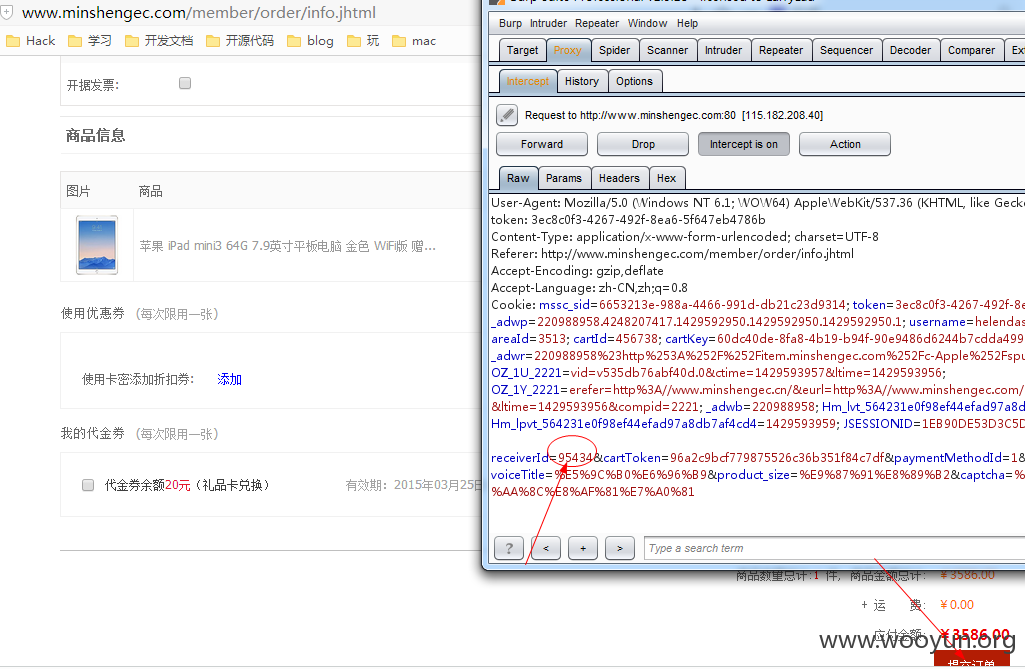This screenshot has width=1025, height=669.
Task: Click the cartToken parameter in request body
Action: pyautogui.click(x=743, y=458)
